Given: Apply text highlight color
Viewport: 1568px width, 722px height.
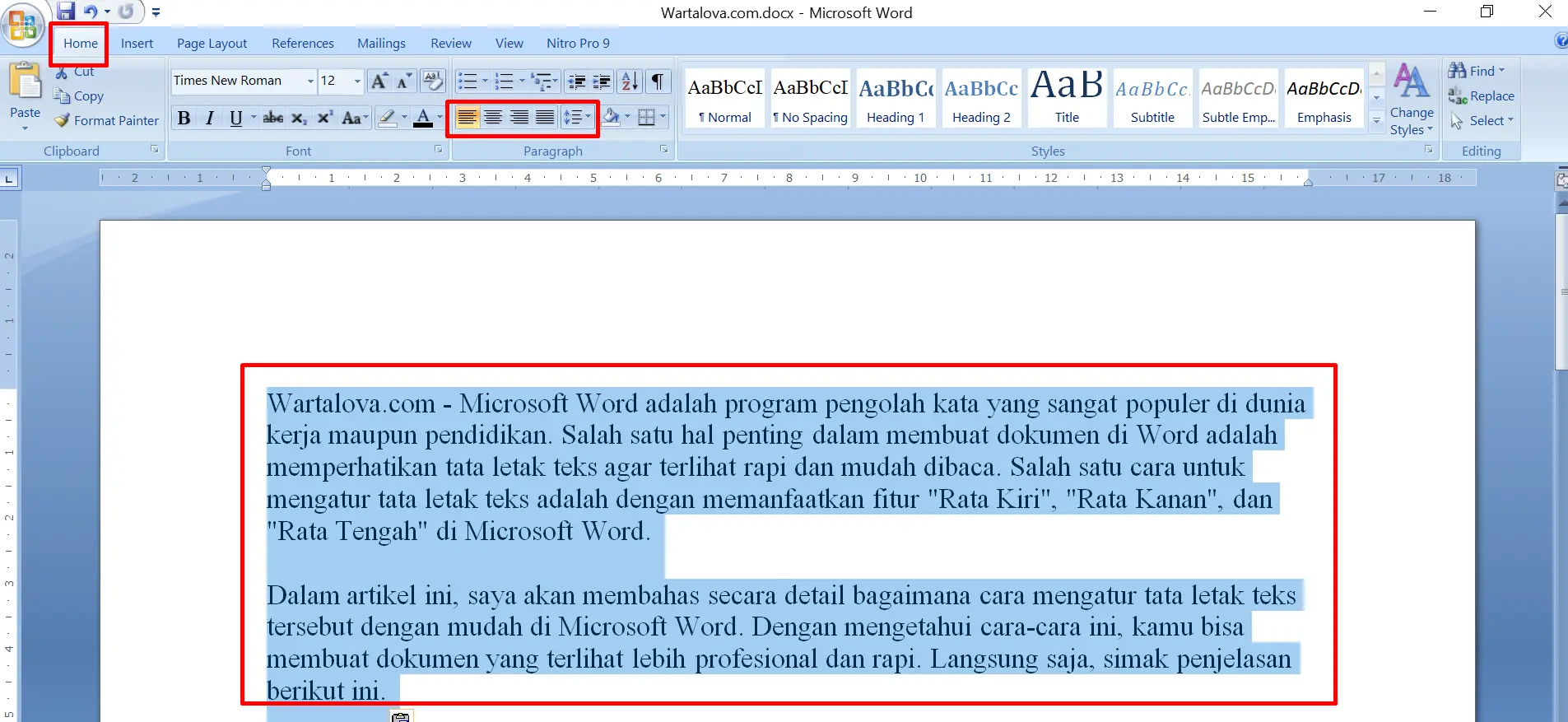Looking at the screenshot, I should [x=387, y=118].
